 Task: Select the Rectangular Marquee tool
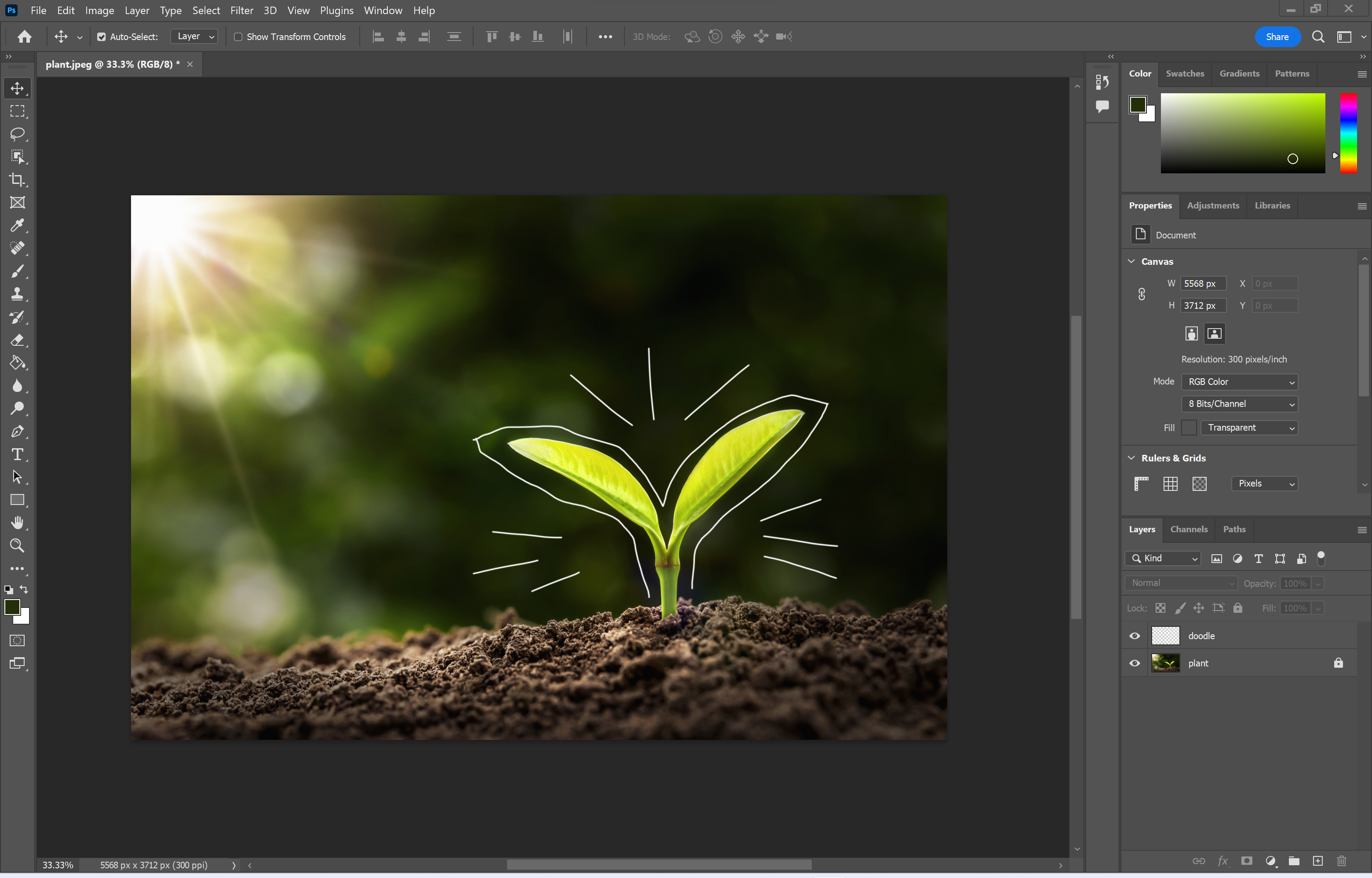coord(17,111)
